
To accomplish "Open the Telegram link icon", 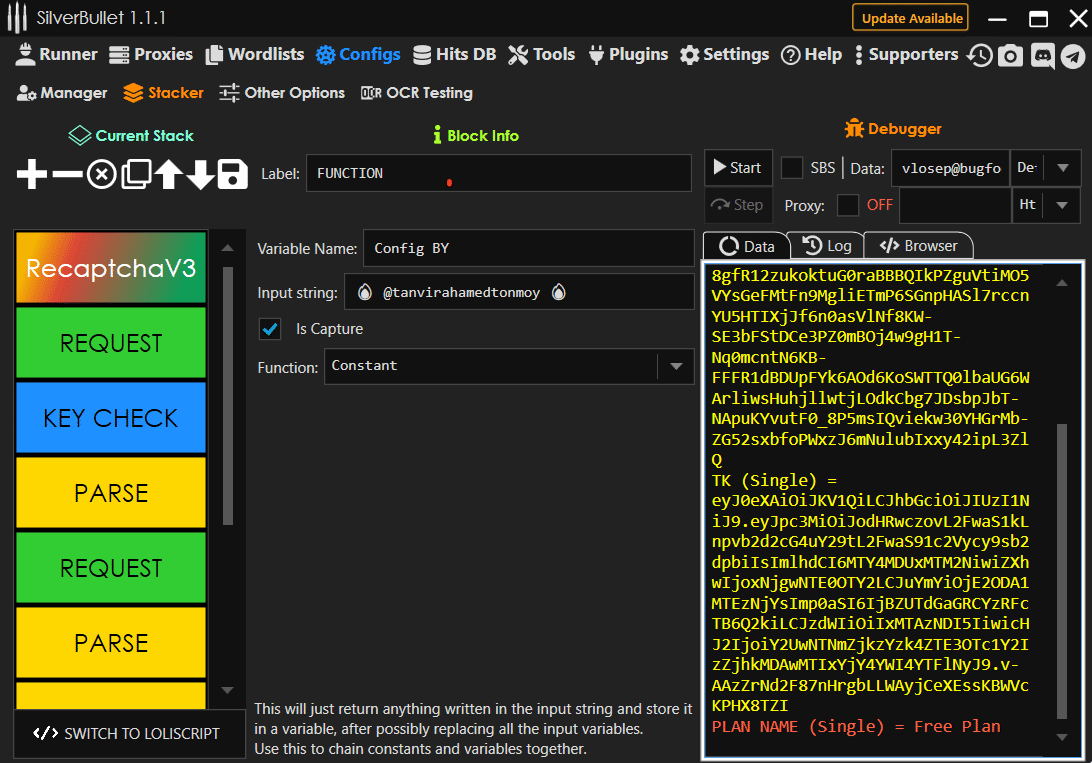I will [x=1072, y=55].
